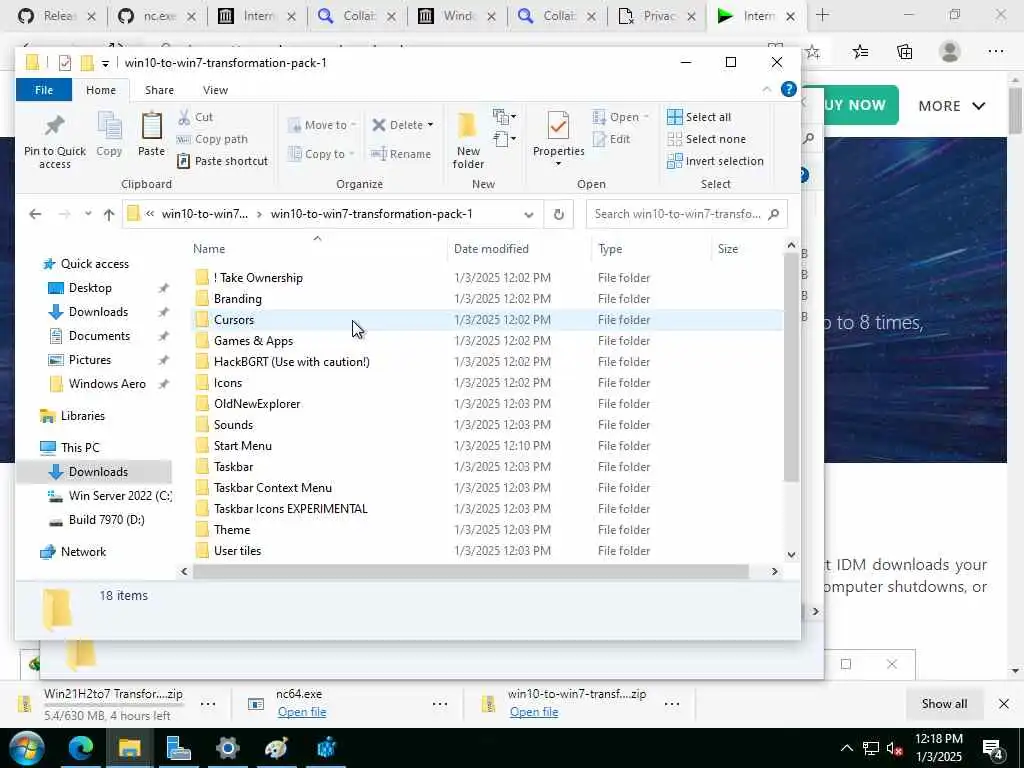Expand the MORE menu on webpage
This screenshot has width=1024, height=768.
coord(952,106)
